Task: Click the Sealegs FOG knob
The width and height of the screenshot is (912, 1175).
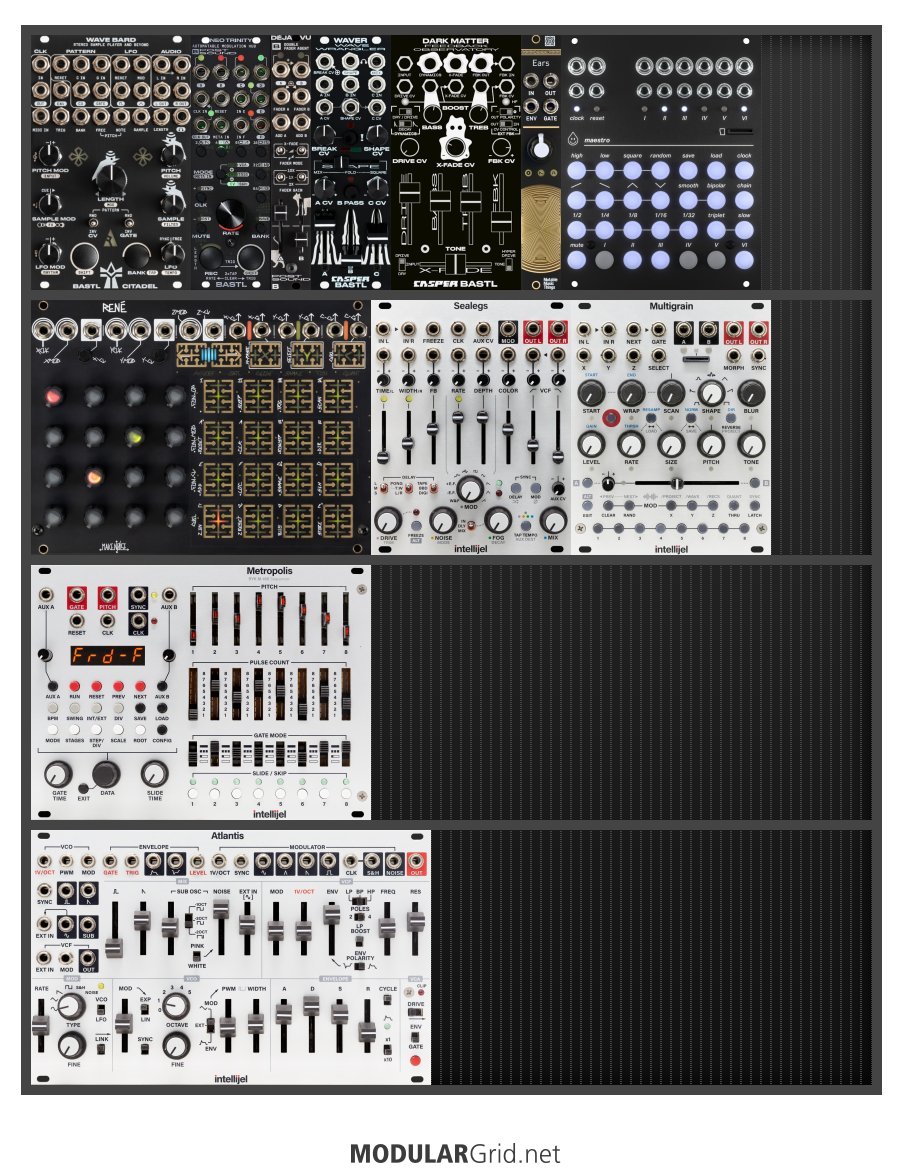Action: point(498,519)
